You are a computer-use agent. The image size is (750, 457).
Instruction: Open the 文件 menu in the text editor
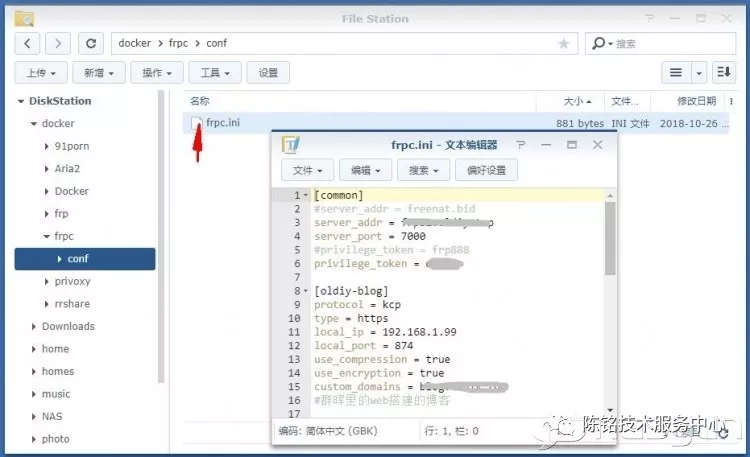point(307,170)
